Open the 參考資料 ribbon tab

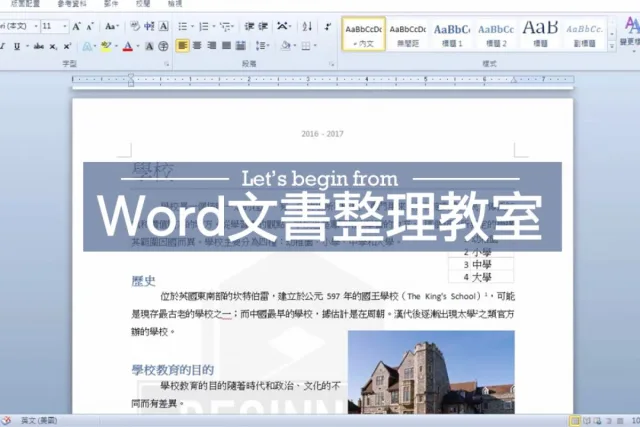[72, 4]
